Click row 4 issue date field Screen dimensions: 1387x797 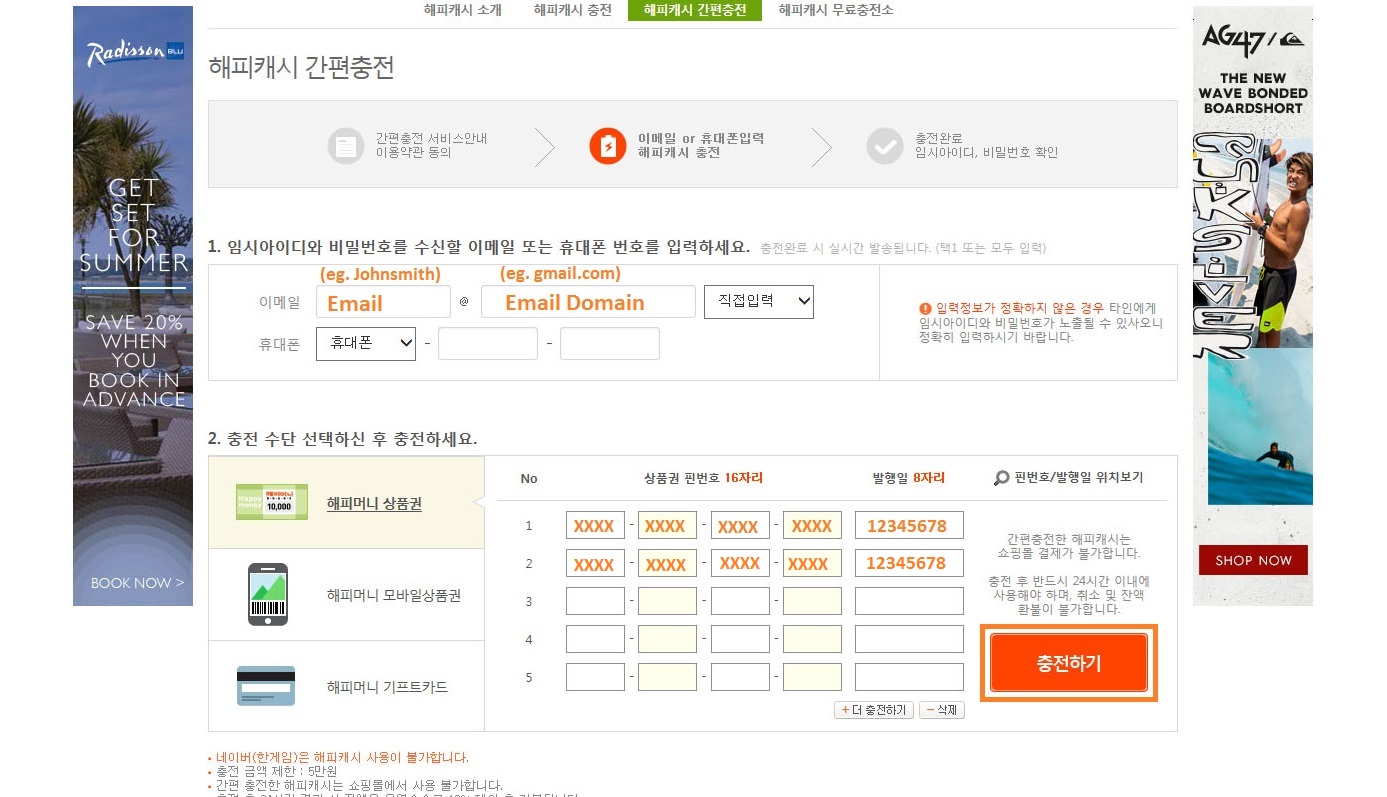909,639
